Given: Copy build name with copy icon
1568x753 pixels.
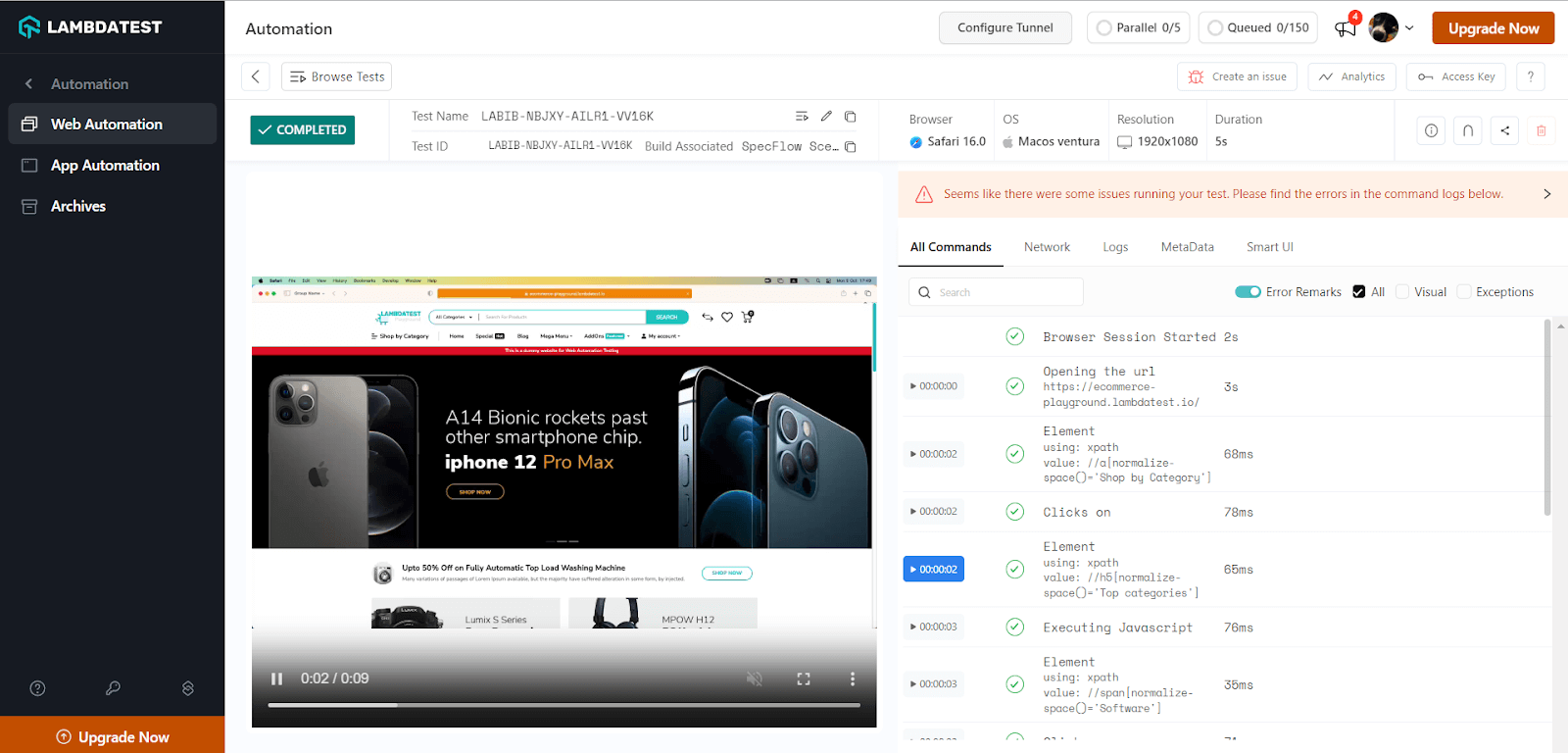Looking at the screenshot, I should pos(851,146).
